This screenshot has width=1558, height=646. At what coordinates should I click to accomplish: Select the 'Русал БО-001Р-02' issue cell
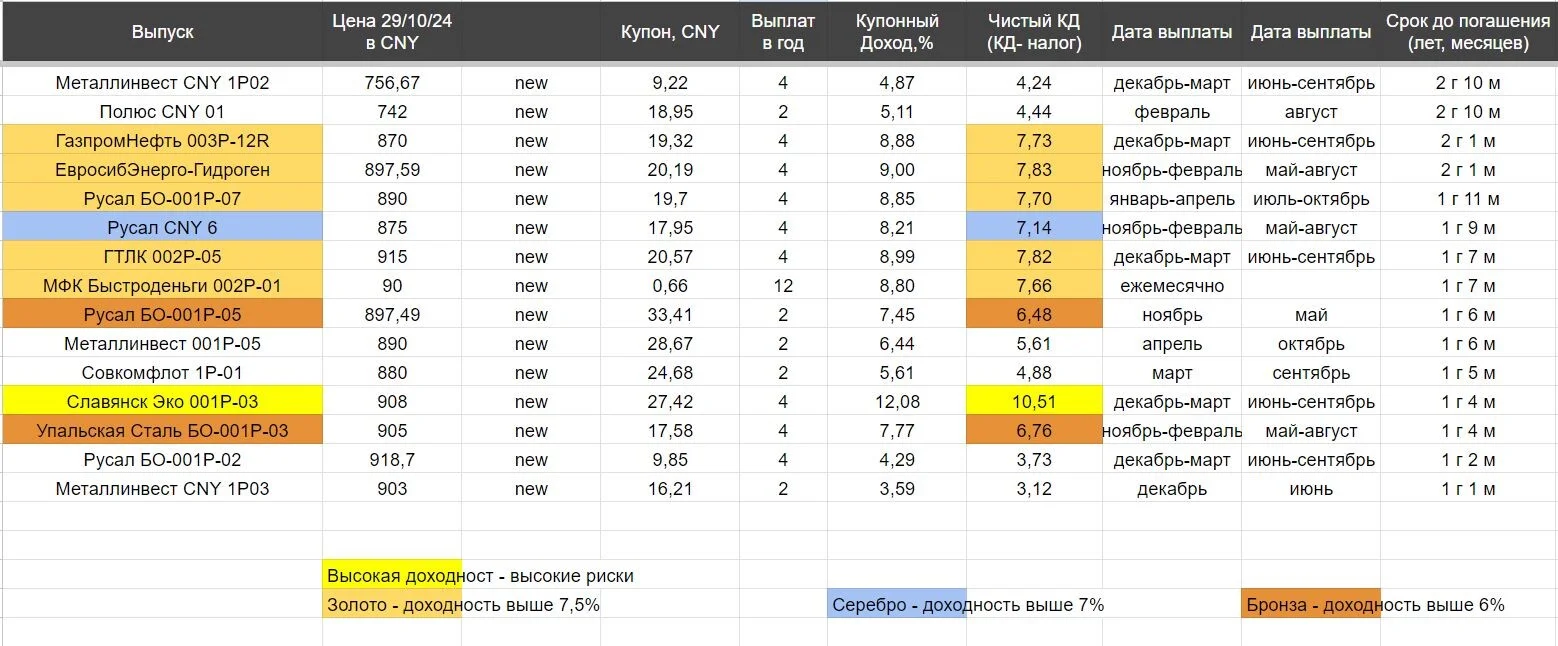click(x=162, y=460)
